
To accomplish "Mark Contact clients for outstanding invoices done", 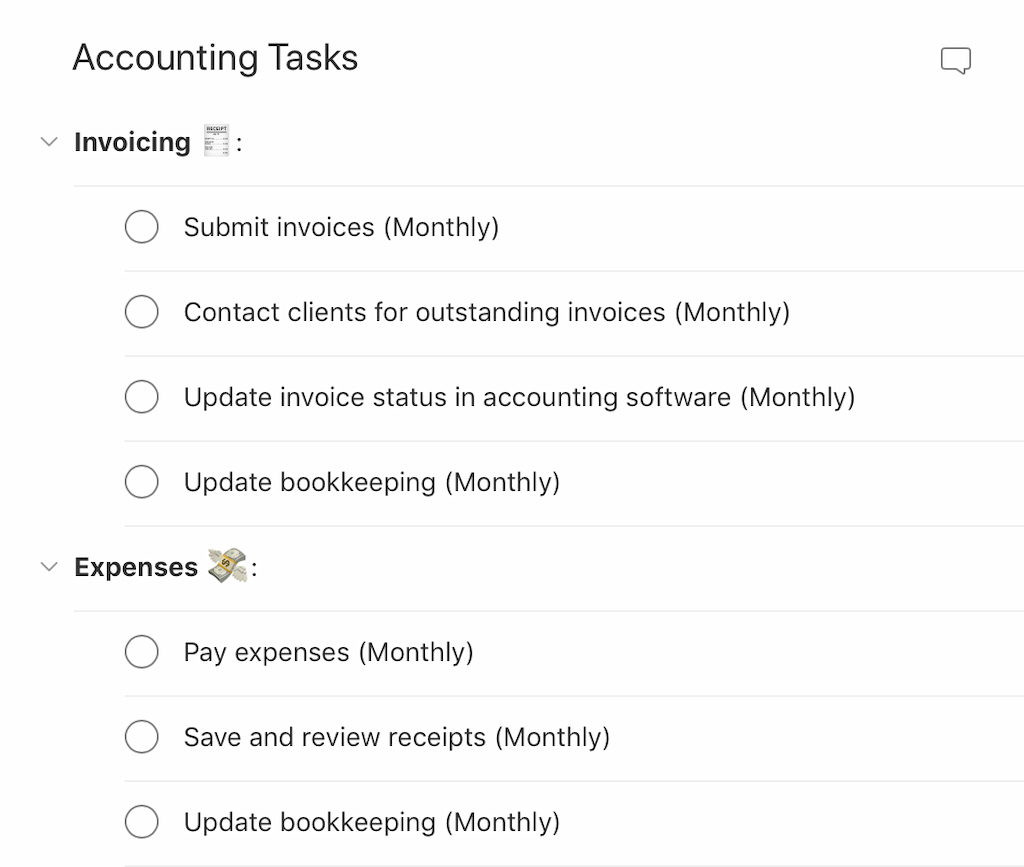I will point(142,312).
